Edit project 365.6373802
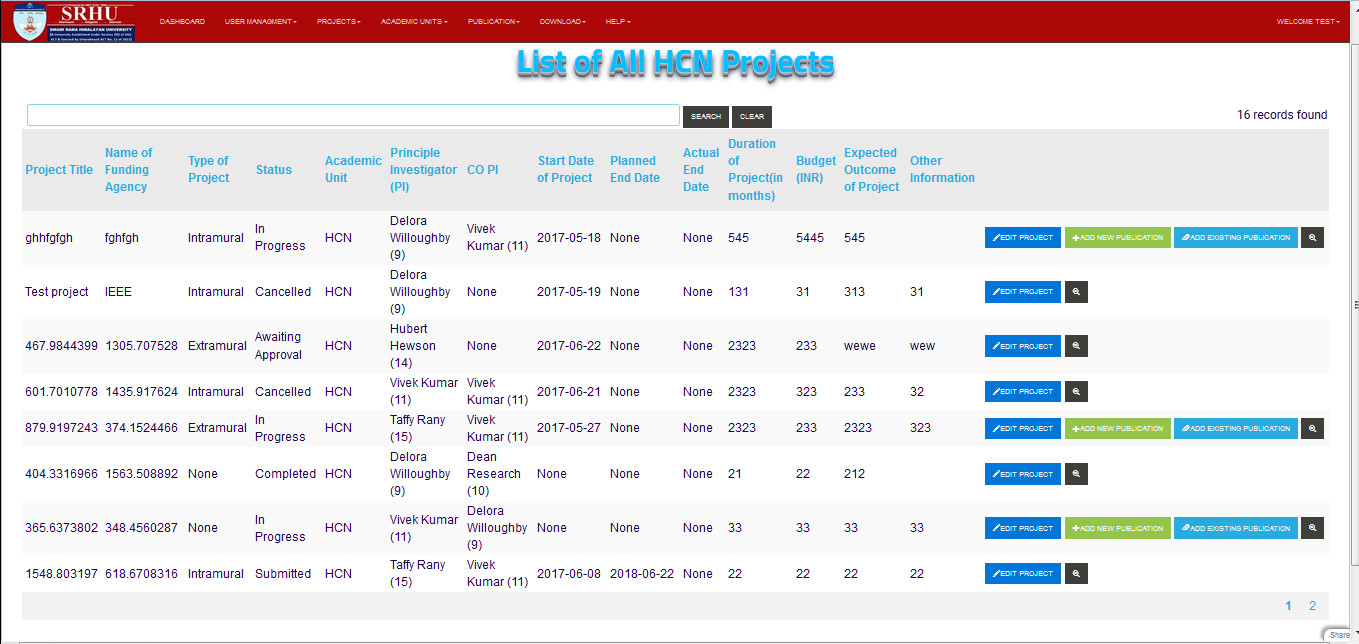 (x=1023, y=528)
